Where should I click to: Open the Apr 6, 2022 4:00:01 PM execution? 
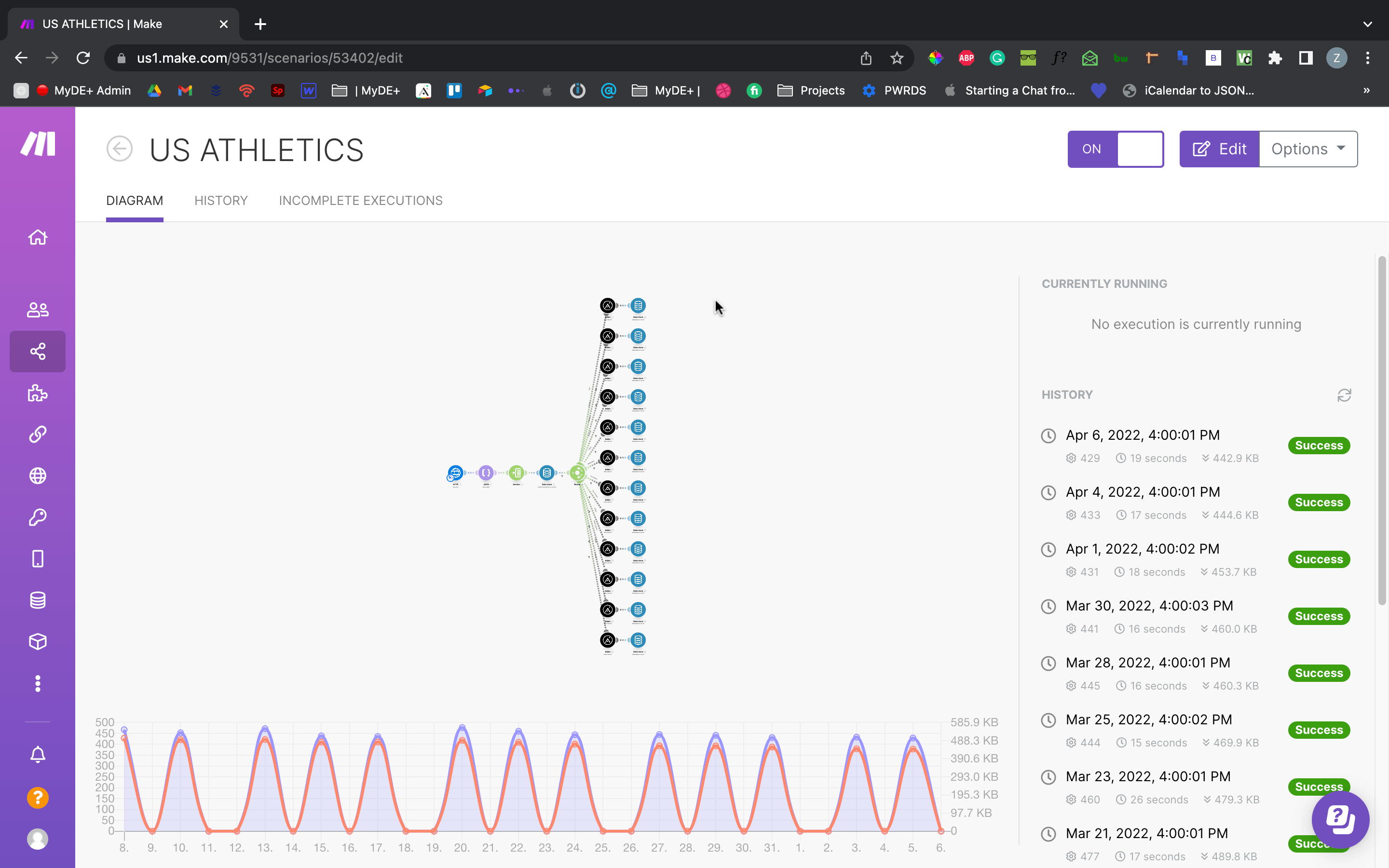point(1142,435)
